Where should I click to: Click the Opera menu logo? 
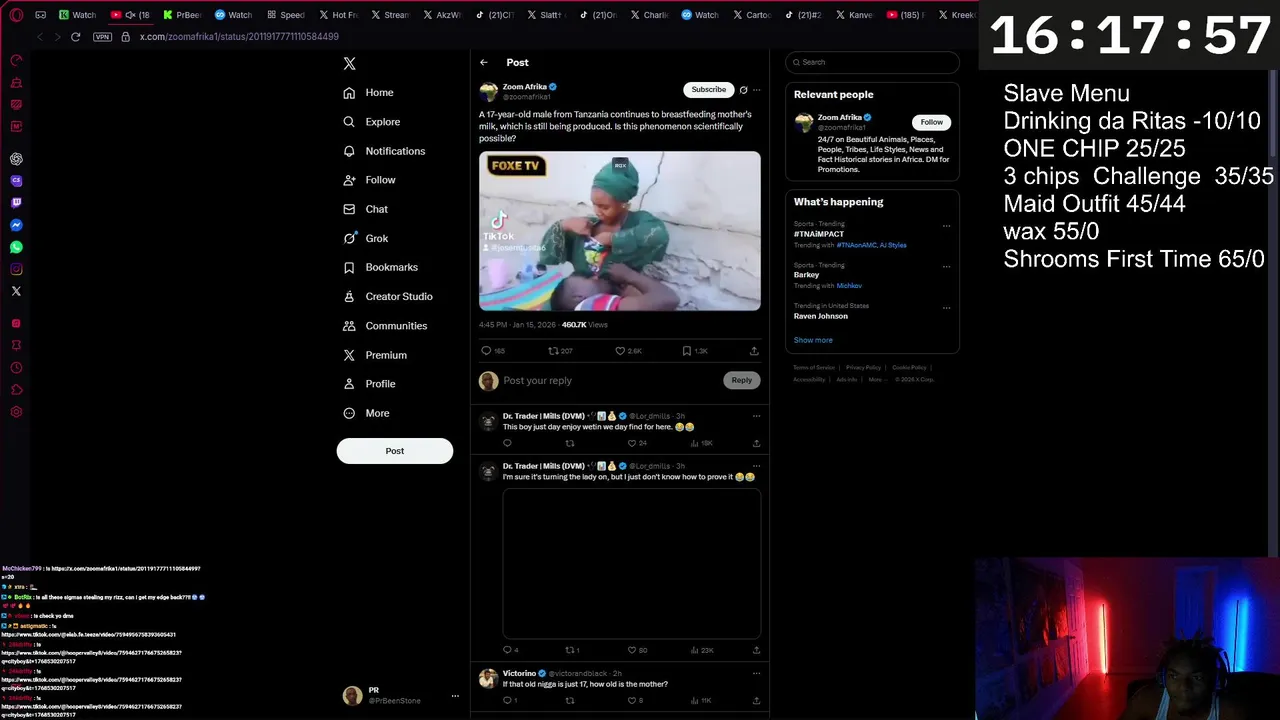tap(16, 15)
